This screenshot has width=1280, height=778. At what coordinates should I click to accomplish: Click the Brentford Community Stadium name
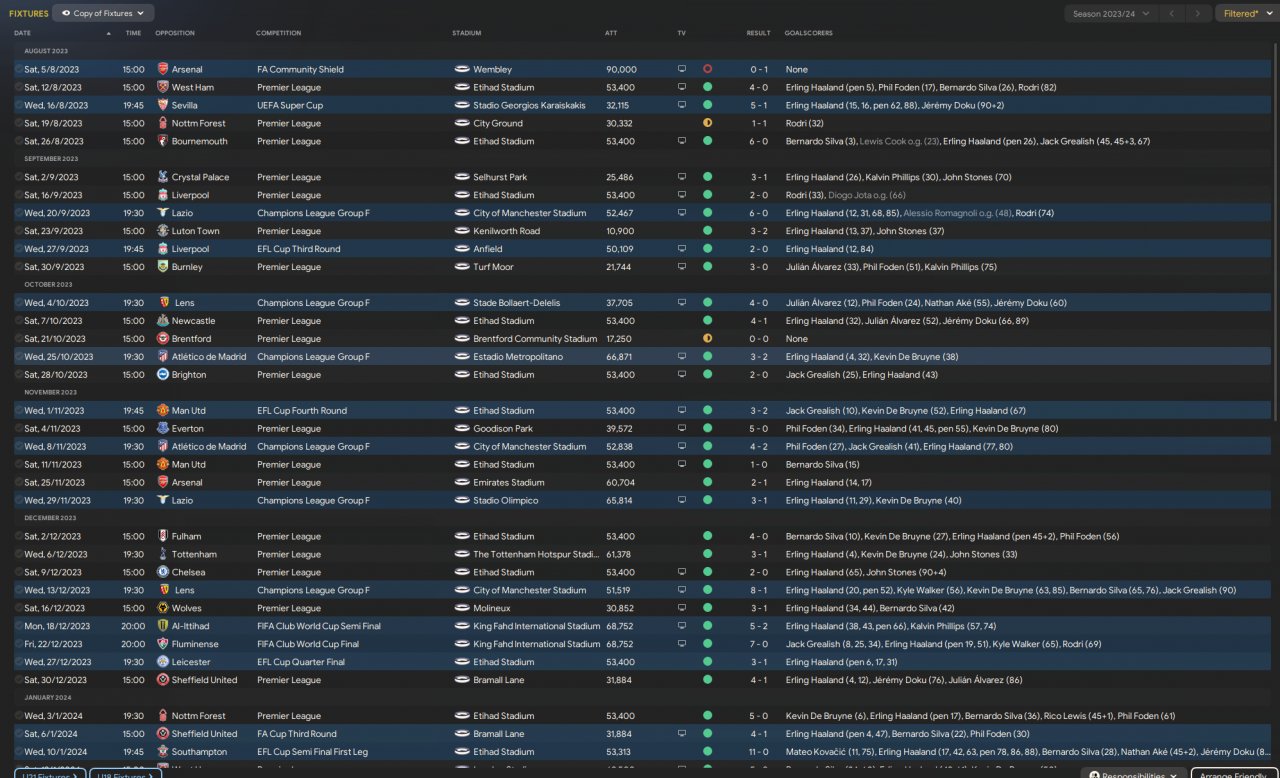[535, 339]
